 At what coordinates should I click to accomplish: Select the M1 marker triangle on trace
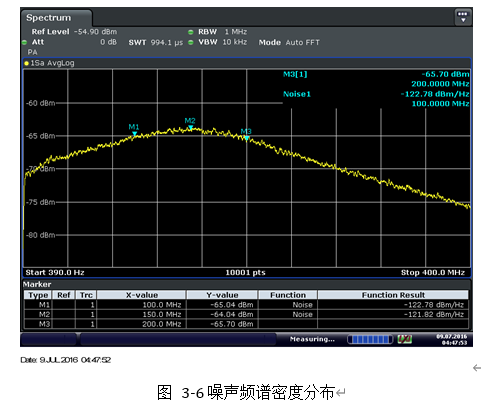click(134, 134)
